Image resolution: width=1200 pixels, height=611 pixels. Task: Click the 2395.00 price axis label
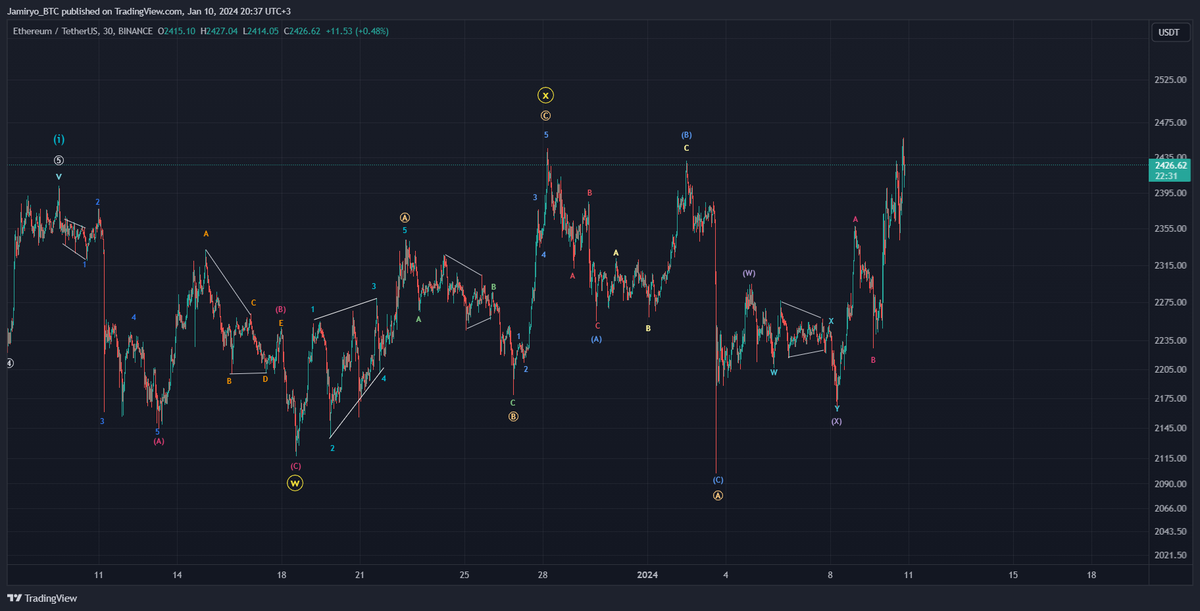coord(1169,193)
